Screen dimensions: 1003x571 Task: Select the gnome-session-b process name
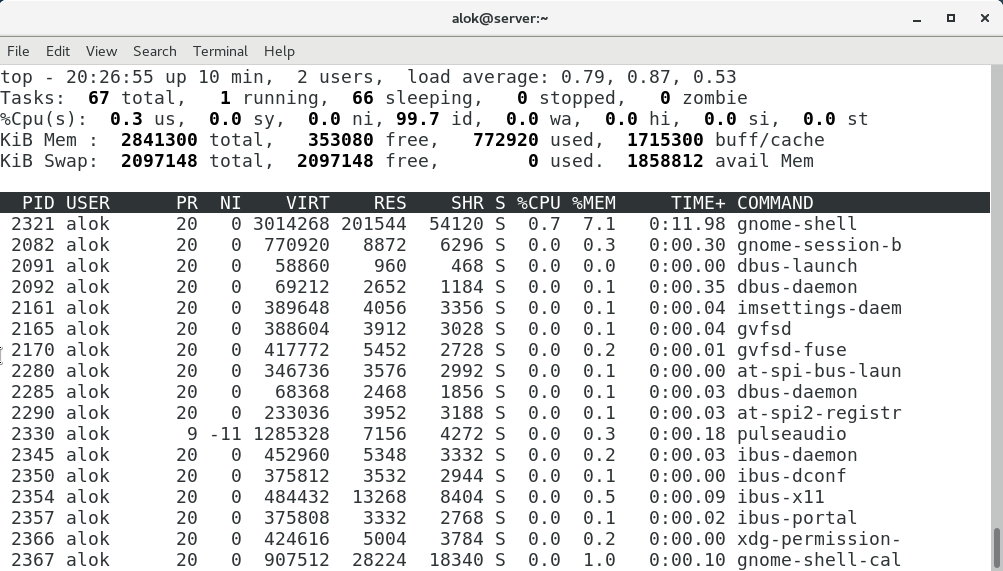[x=819, y=245]
